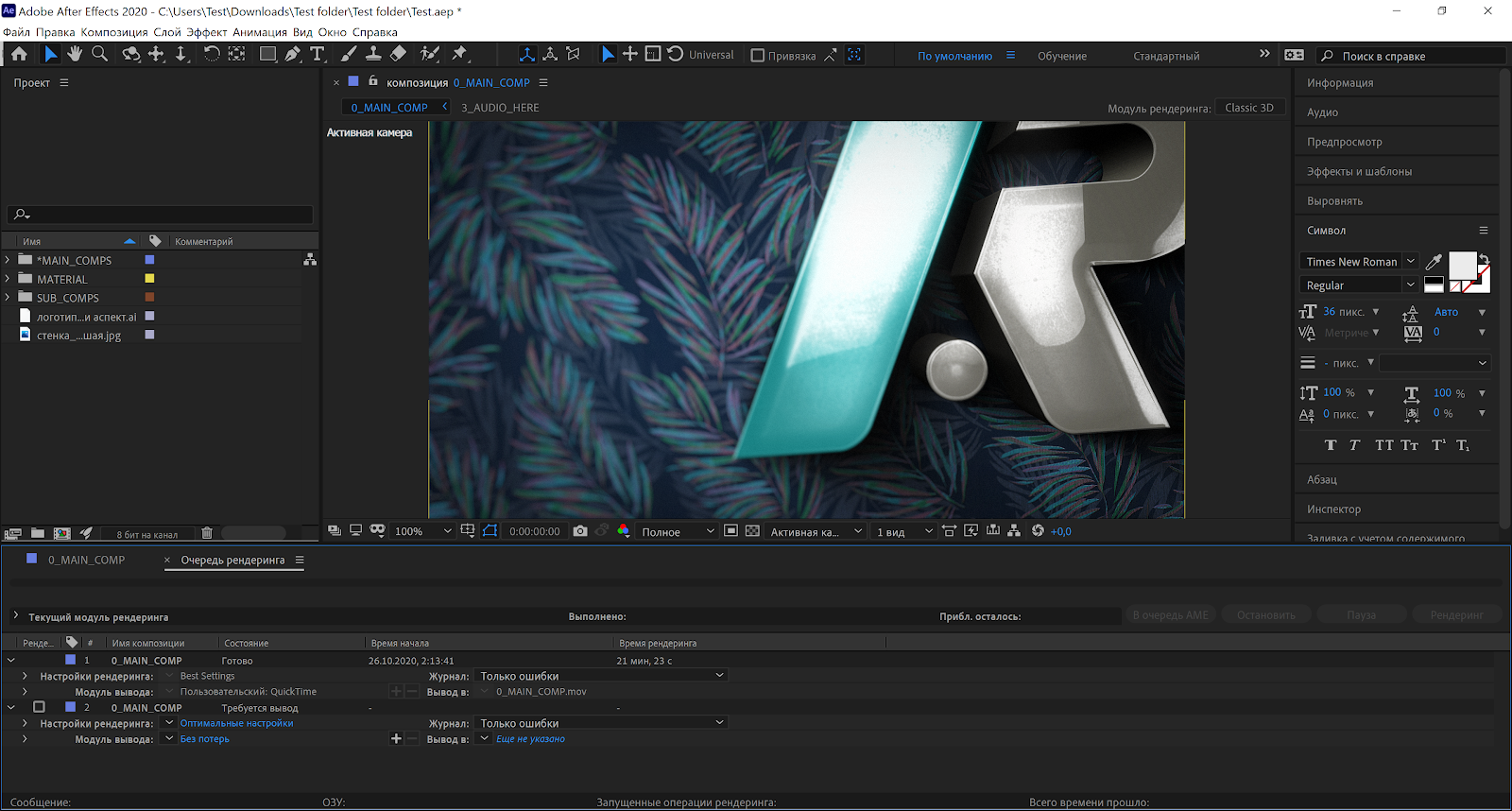Choose the Horizontal Type tool
This screenshot has height=811, width=1512.
tap(318, 54)
